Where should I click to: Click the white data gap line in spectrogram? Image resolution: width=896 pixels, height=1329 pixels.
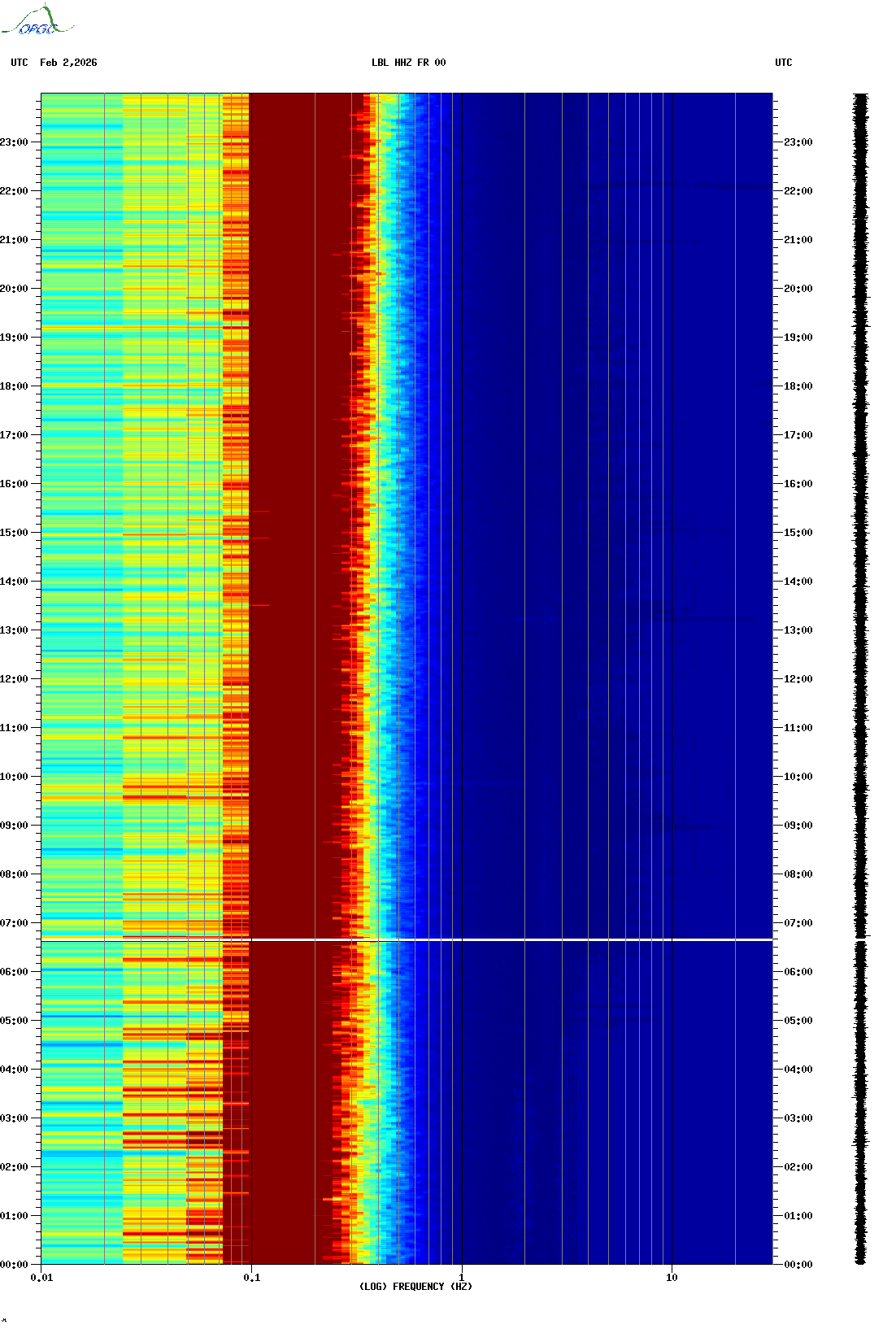(407, 939)
